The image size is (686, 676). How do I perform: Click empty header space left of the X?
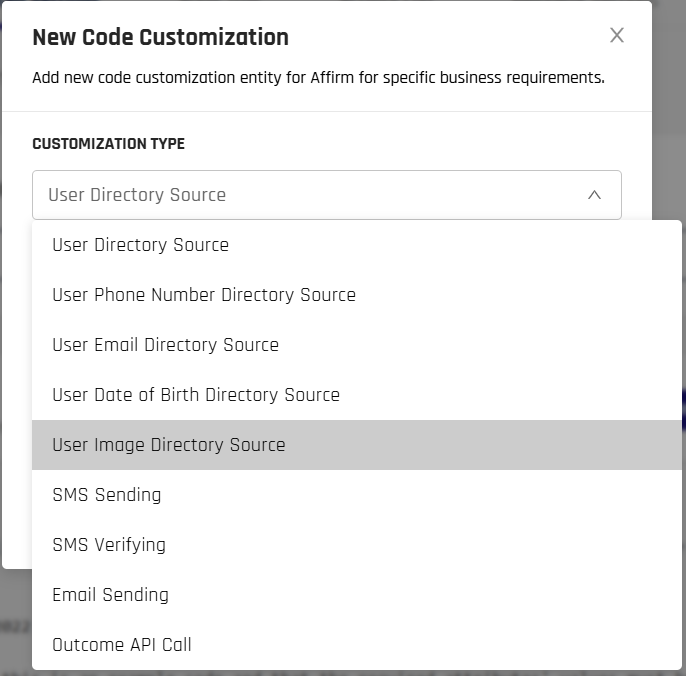click(450, 37)
